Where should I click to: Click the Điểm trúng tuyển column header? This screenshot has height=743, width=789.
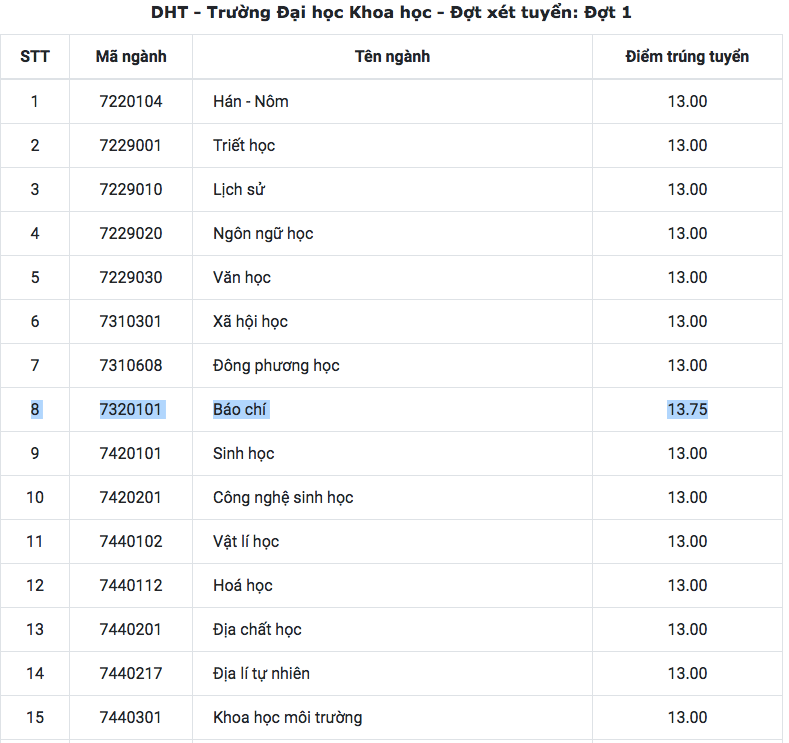click(x=687, y=56)
